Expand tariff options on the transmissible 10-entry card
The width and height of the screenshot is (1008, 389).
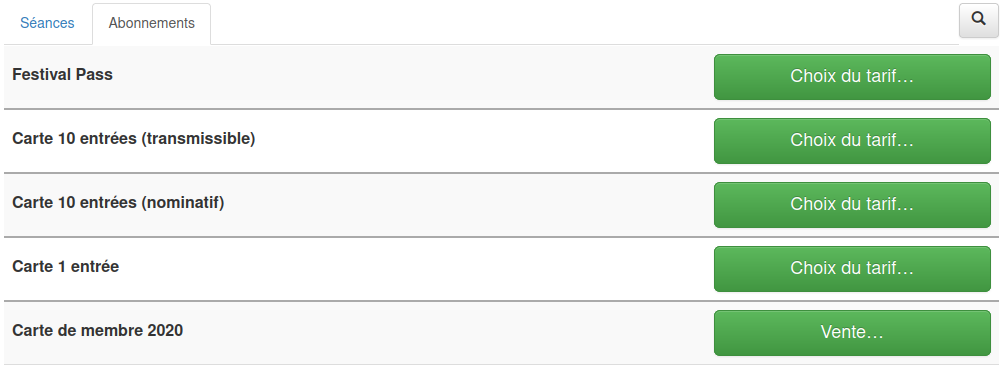[x=852, y=141]
